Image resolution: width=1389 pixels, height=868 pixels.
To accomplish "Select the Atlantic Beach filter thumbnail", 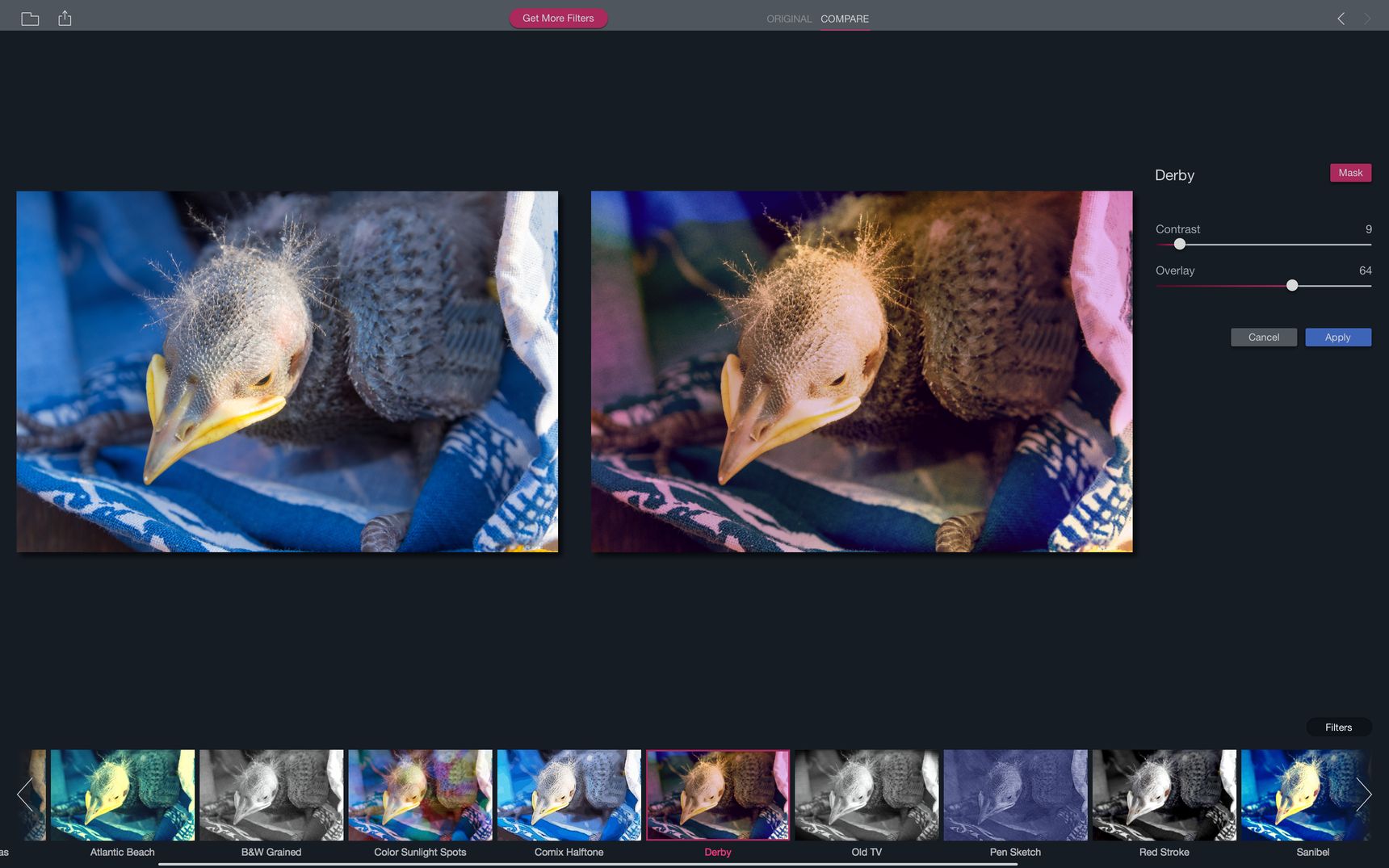I will point(123,795).
